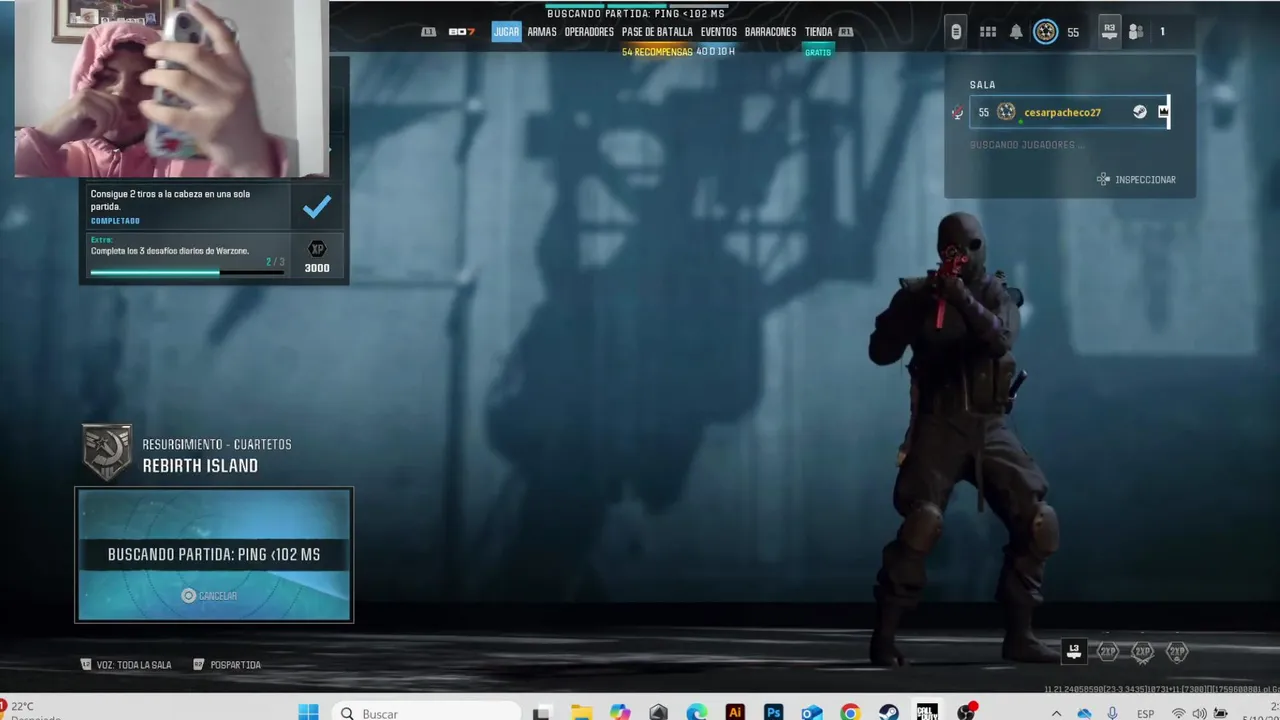1280x720 pixels.
Task: Click the REBIRTH ISLAND mode title
Action: point(200,466)
